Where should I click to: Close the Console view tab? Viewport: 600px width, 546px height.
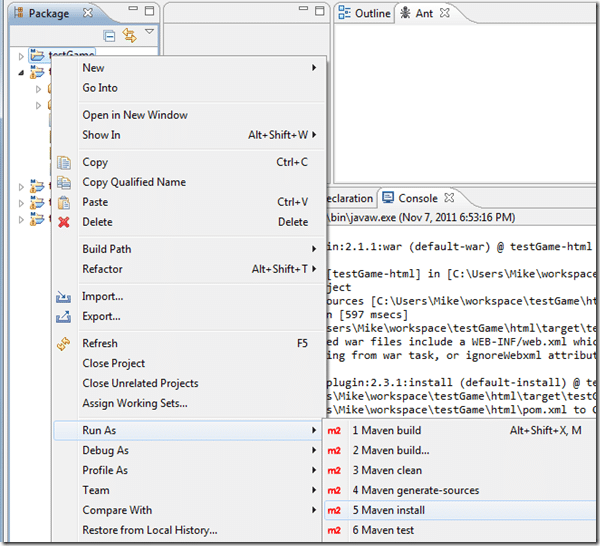point(449,197)
